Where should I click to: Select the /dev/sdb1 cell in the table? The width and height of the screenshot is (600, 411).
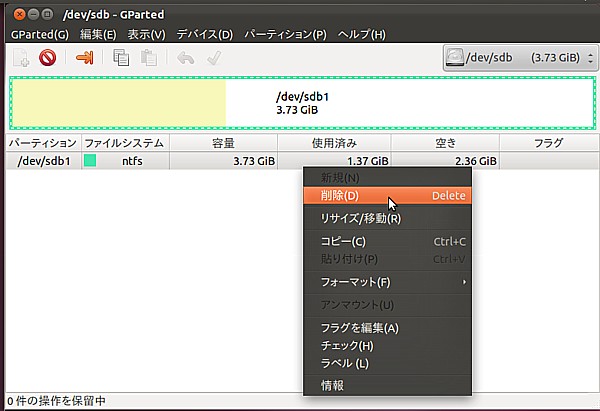pyautogui.click(x=44, y=161)
